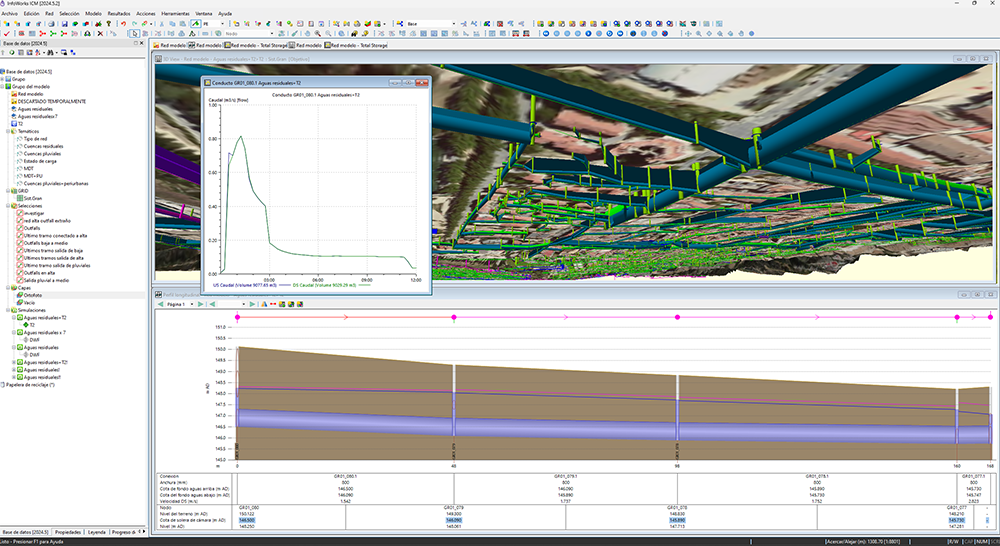Collapse the Simulaciones tree group

point(10,310)
